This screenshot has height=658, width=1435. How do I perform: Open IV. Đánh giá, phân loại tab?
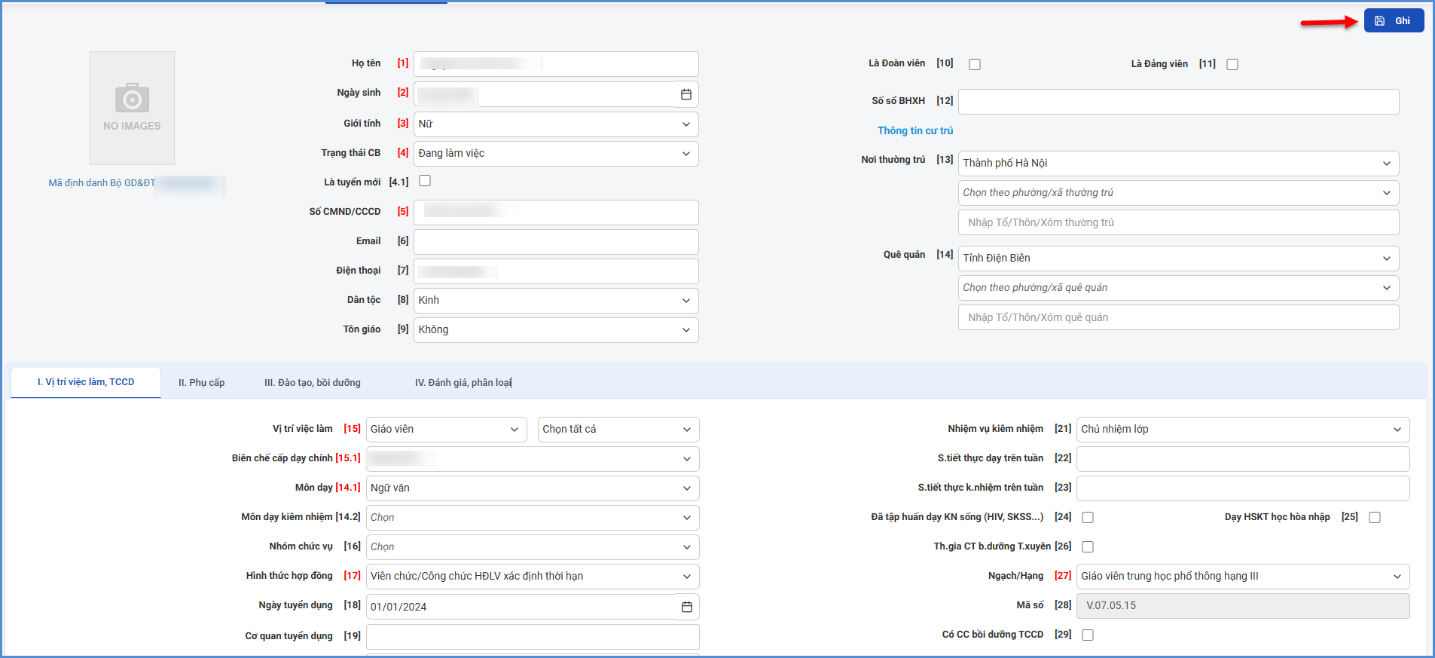(x=463, y=383)
